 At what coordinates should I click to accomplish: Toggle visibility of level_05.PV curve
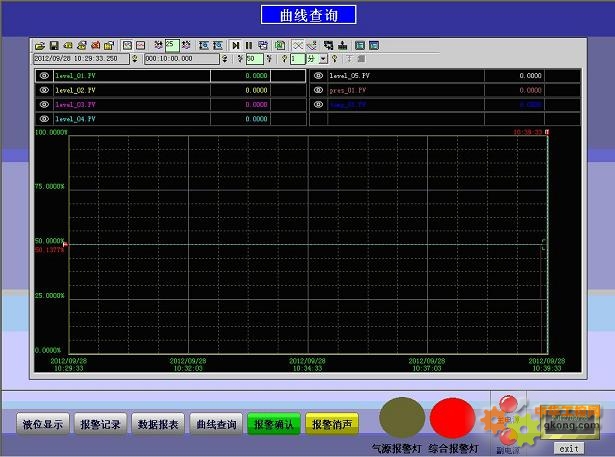click(318, 75)
